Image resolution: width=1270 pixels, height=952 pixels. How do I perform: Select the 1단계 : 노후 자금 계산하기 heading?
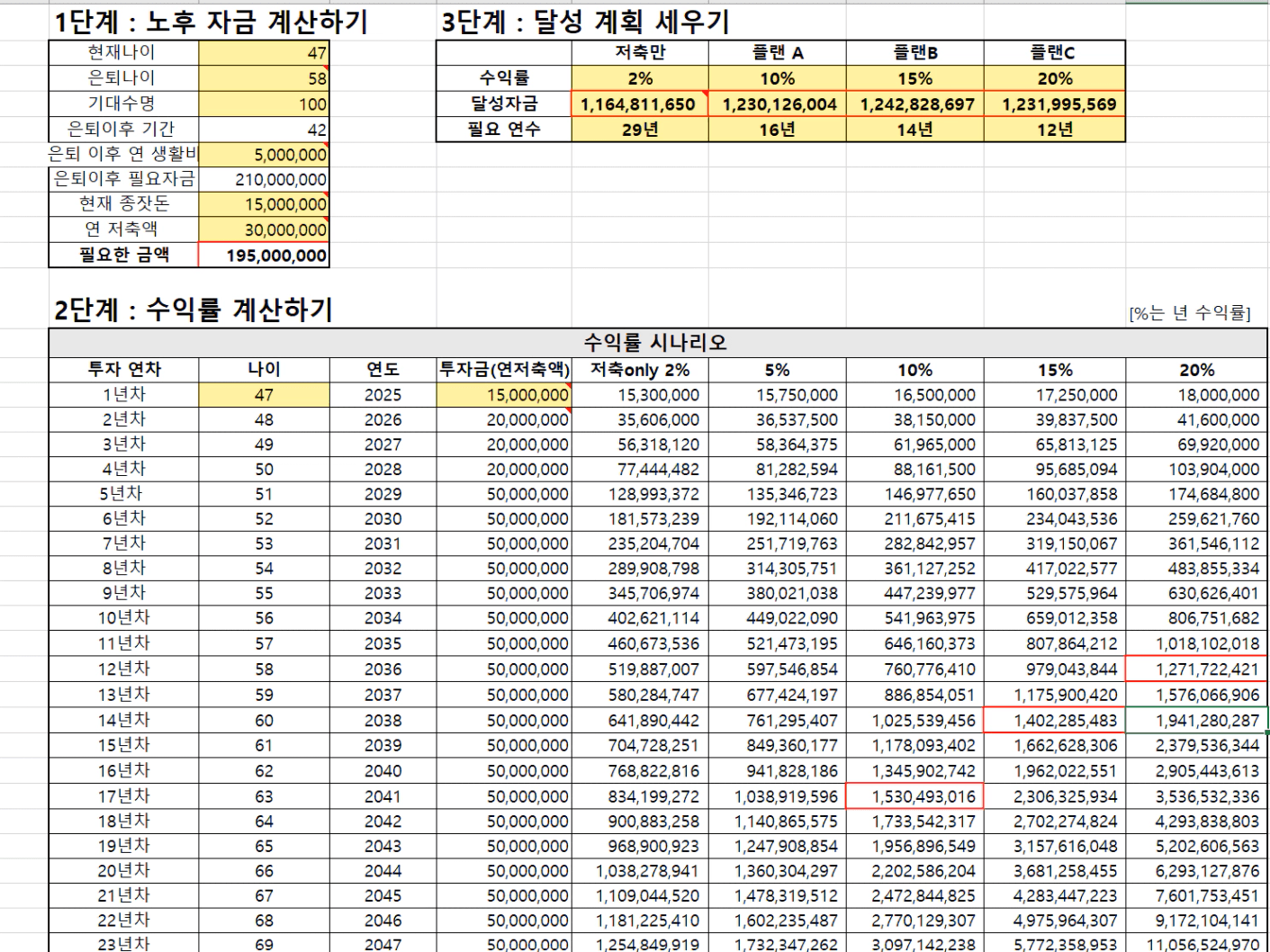pyautogui.click(x=211, y=22)
